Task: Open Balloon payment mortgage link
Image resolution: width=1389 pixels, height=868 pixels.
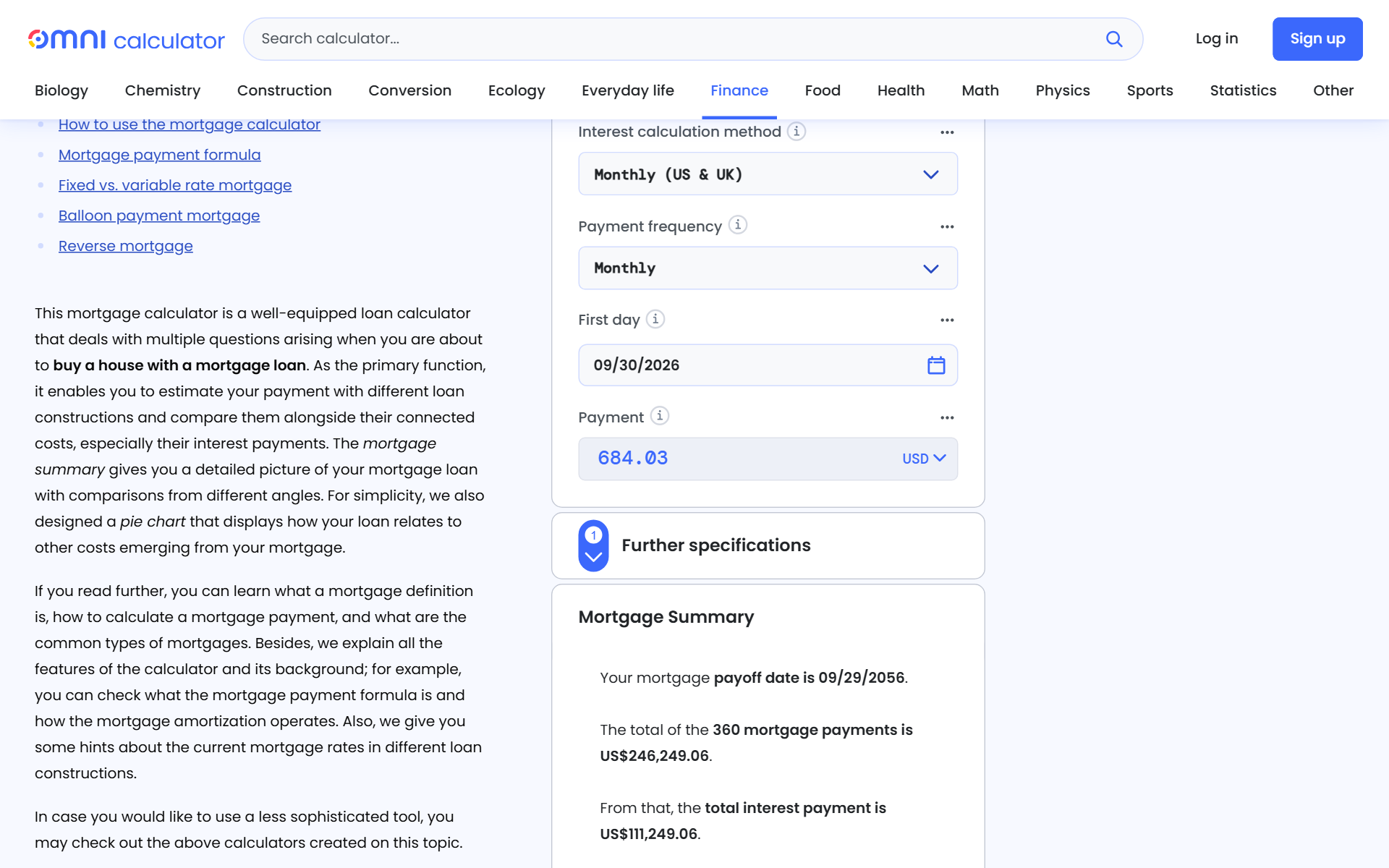Action: 159,216
